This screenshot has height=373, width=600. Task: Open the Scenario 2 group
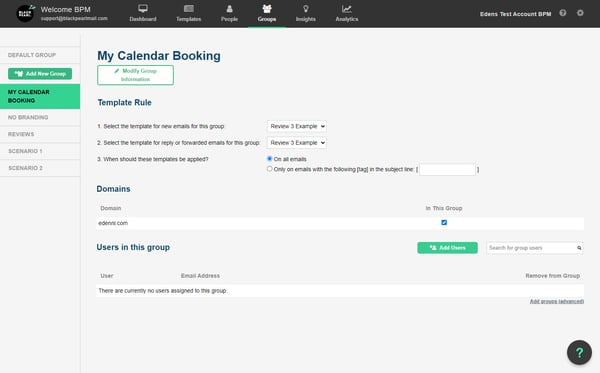pyautogui.click(x=40, y=168)
